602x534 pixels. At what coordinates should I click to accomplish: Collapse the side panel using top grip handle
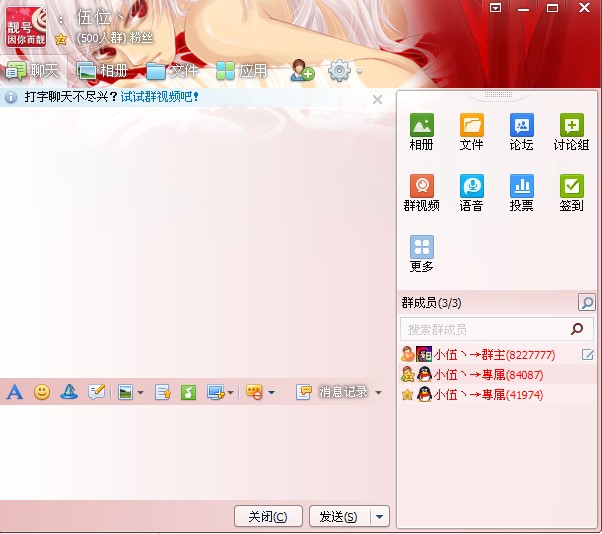tap(498, 94)
